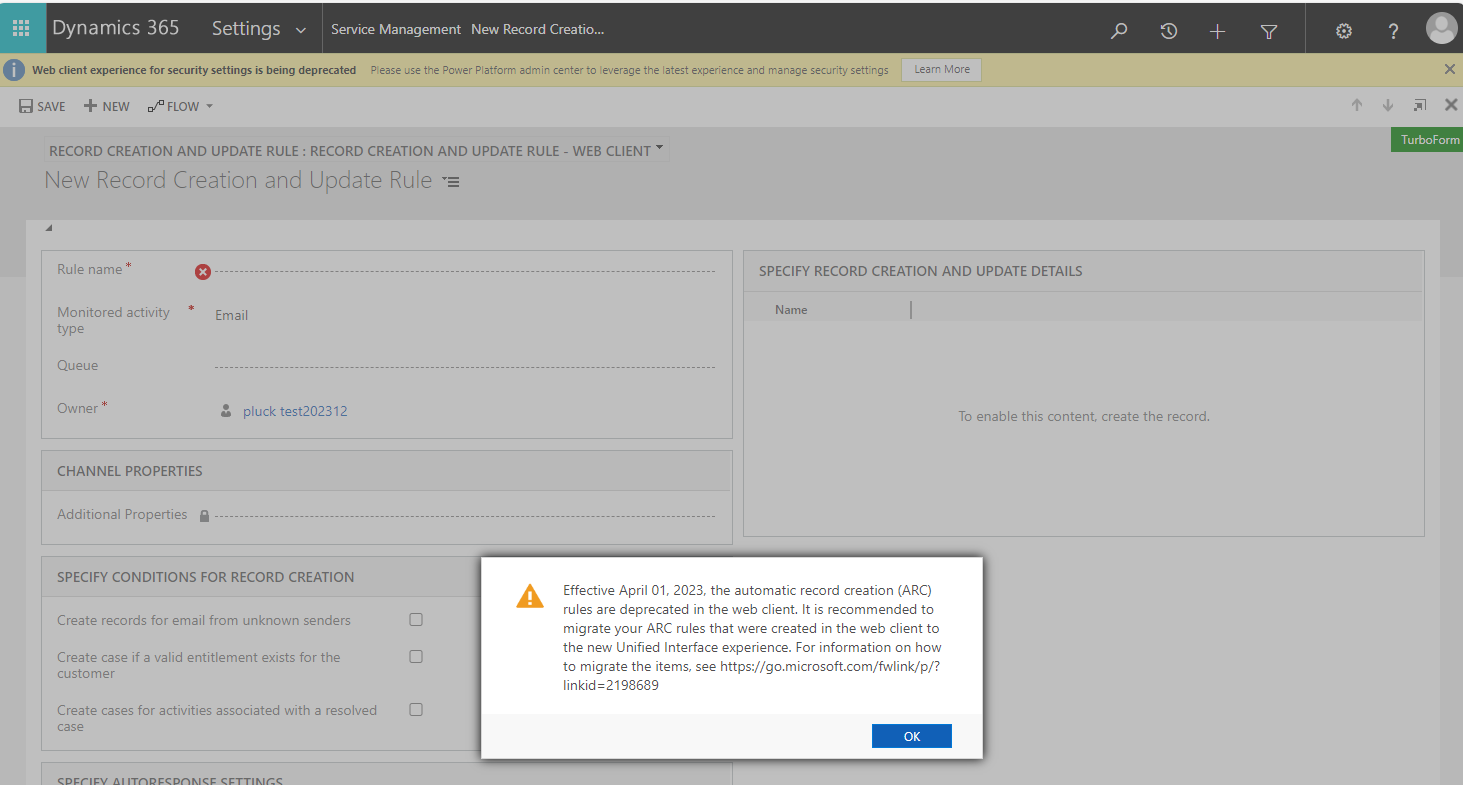The width and height of the screenshot is (1463, 785).
Task: Open the record title menu icon
Action: 451,182
